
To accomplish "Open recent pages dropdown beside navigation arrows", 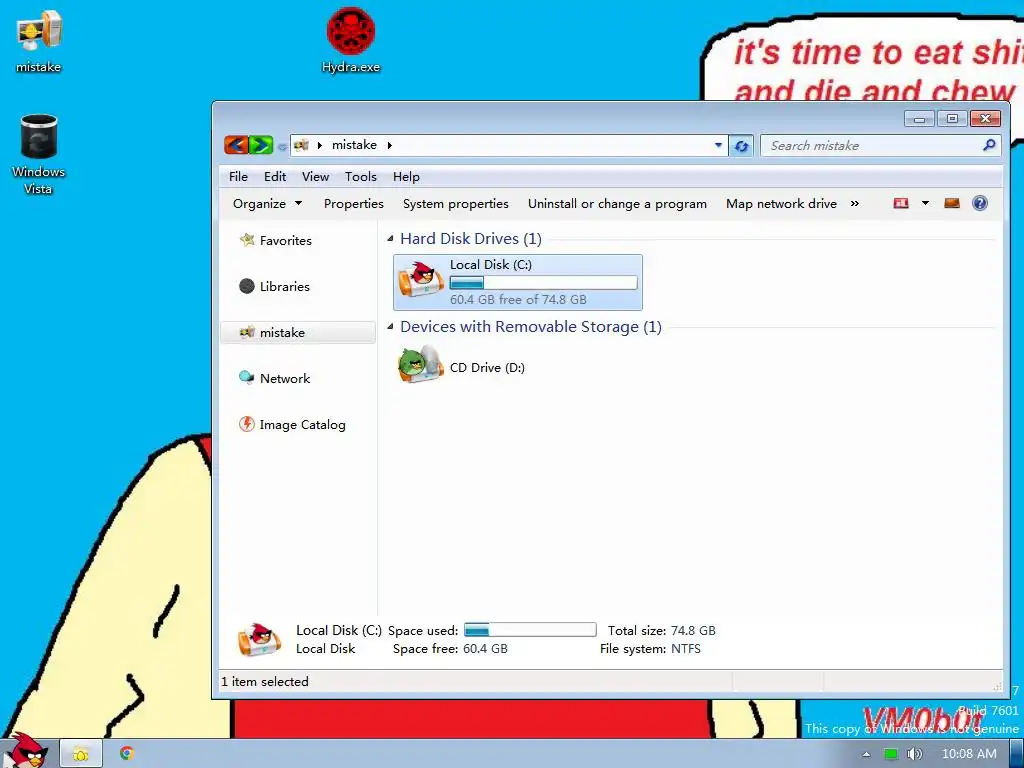I will click(281, 146).
